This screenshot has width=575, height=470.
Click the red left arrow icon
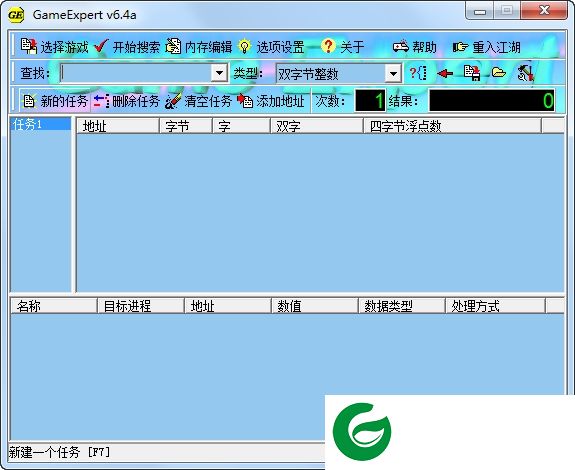[445, 74]
